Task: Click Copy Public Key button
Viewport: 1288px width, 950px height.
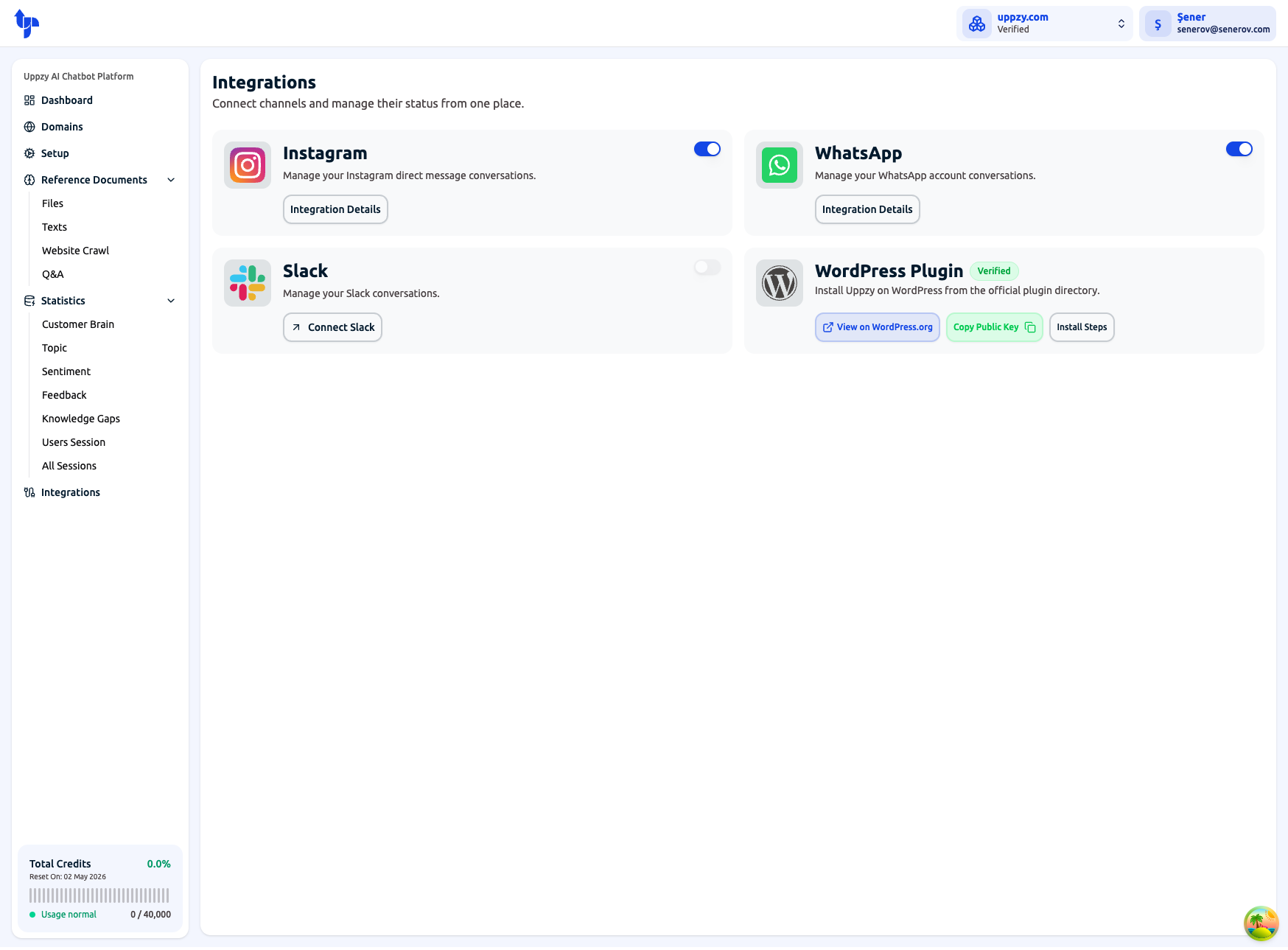Action: [995, 327]
